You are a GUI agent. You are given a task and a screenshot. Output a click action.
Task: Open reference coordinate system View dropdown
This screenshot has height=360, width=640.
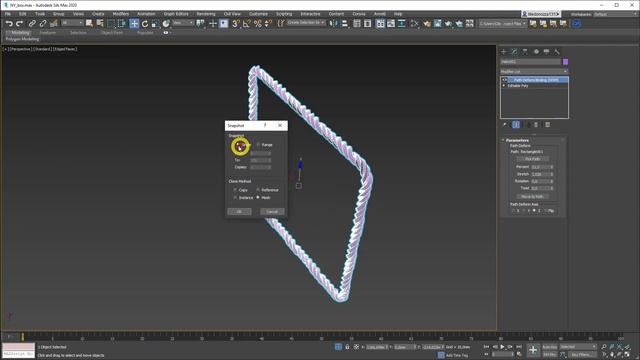click(x=182, y=23)
